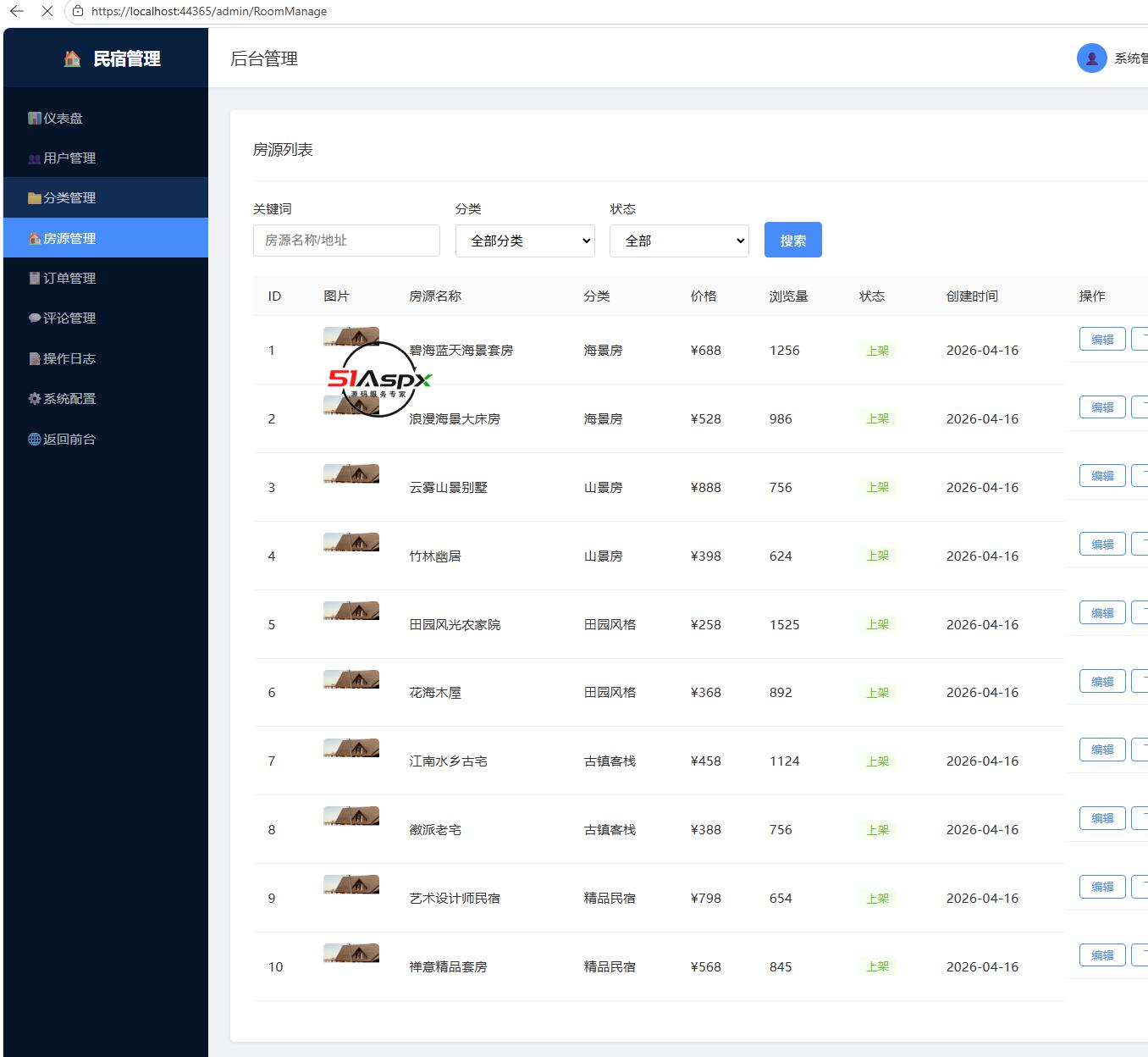Click the house logo next to 民宿管理
Image resolution: width=1148 pixels, height=1057 pixels.
pos(73,58)
